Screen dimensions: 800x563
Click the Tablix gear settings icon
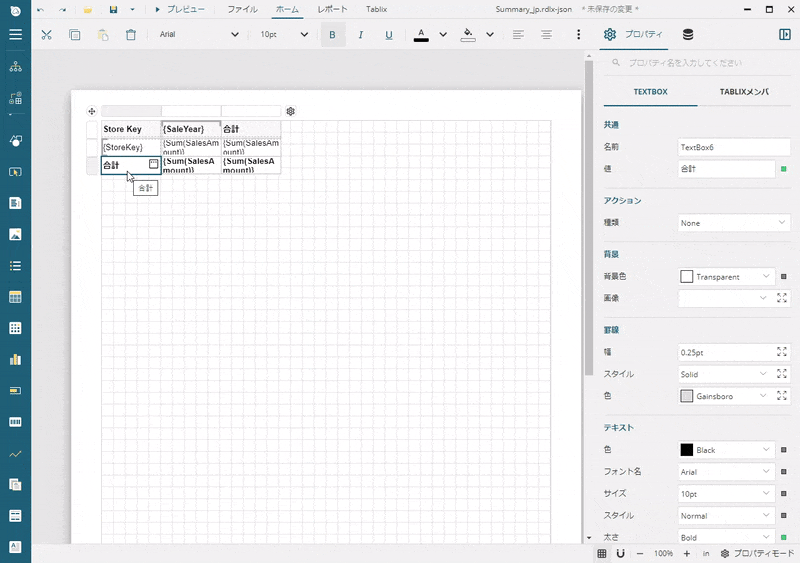pyautogui.click(x=291, y=111)
